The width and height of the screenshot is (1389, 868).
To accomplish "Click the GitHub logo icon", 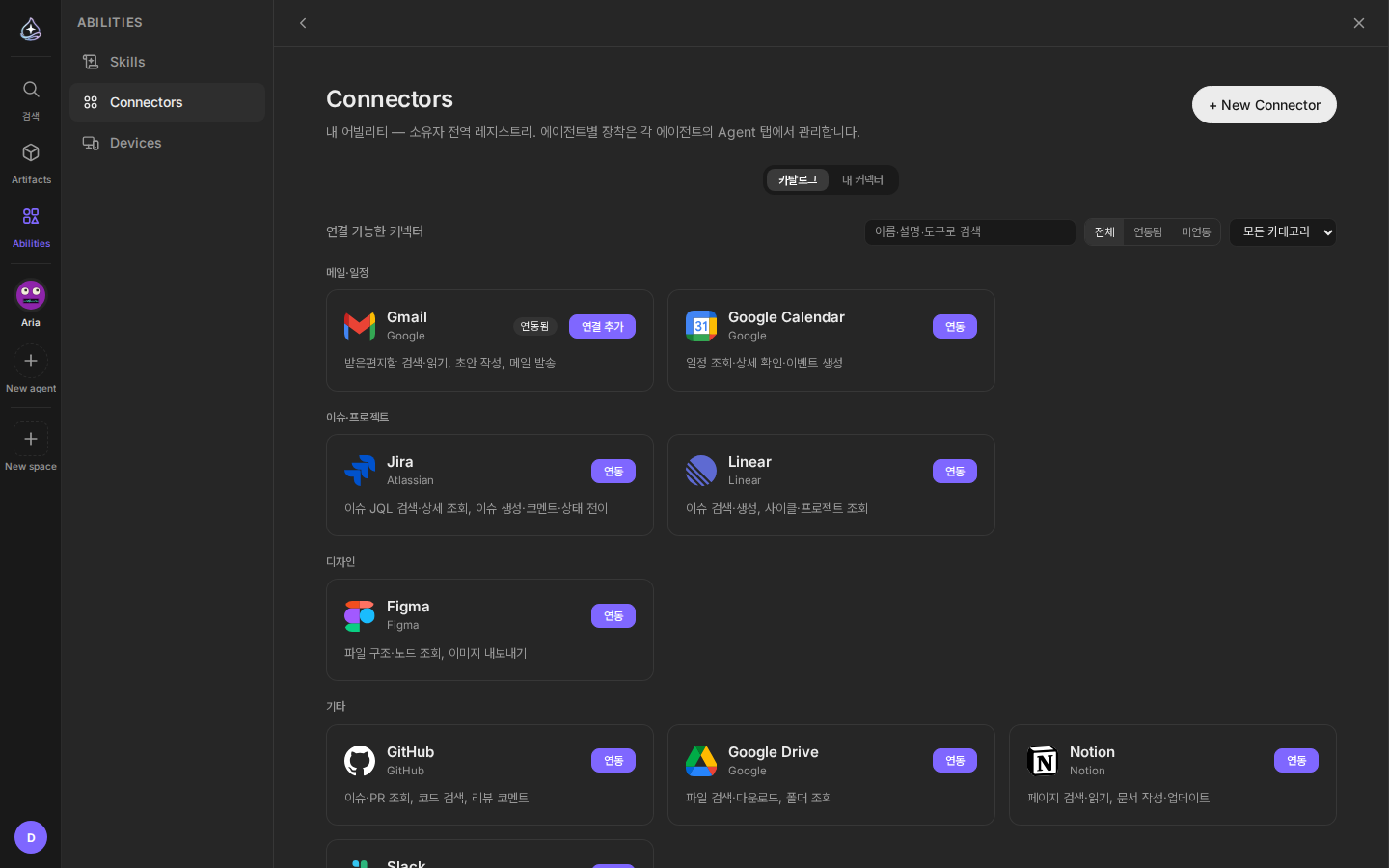I will click(x=360, y=761).
